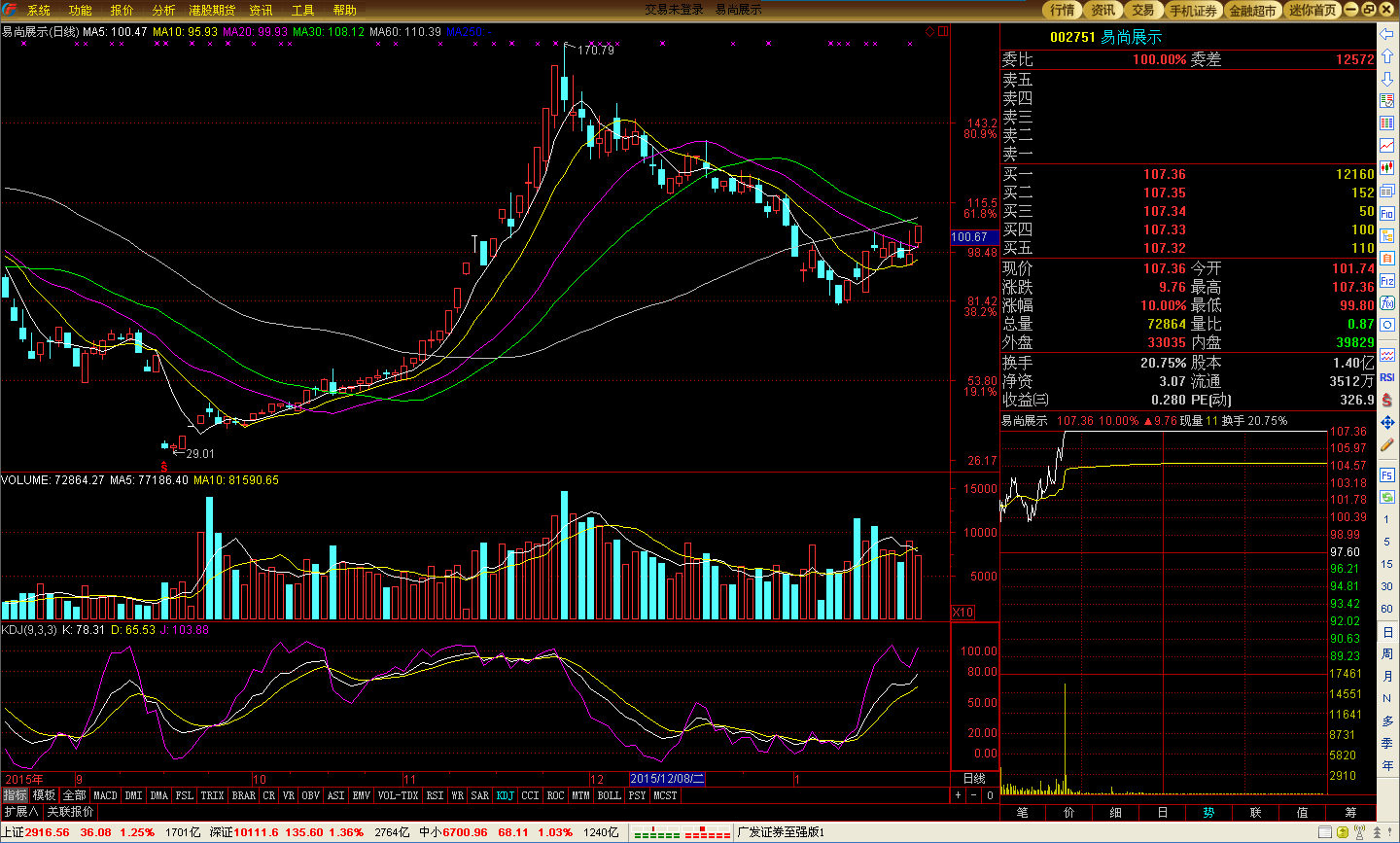Screen dimensions: 1400x843
Task: Switch chart period to monthly (月)
Action: point(1387,677)
